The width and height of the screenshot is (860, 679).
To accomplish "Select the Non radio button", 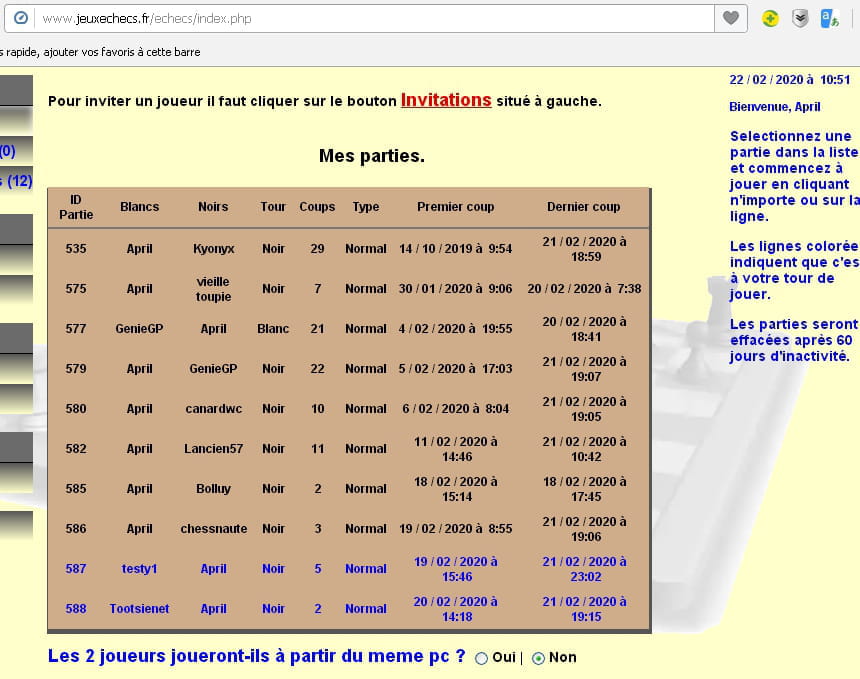I will pos(539,658).
